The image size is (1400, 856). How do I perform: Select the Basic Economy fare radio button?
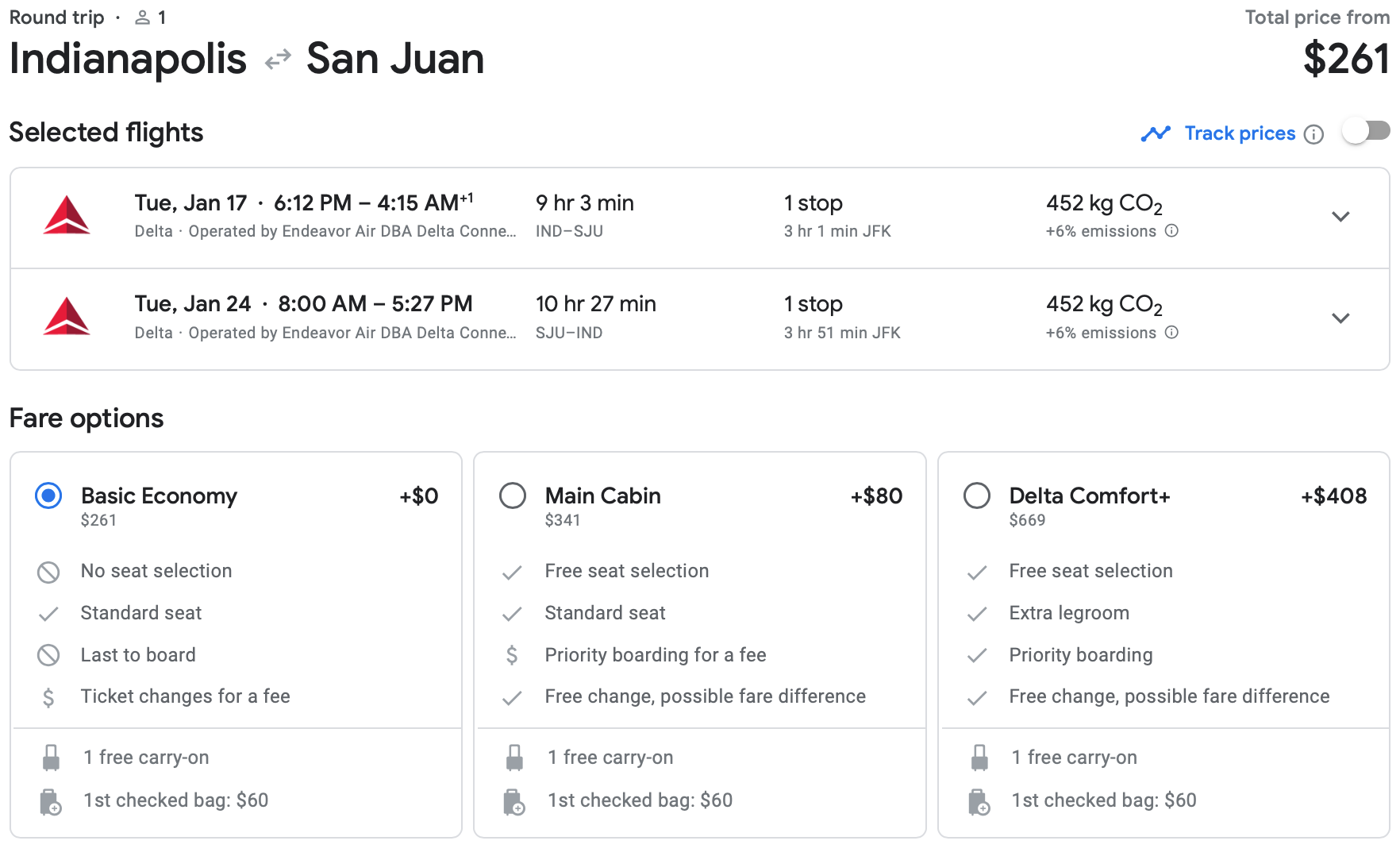pos(48,496)
